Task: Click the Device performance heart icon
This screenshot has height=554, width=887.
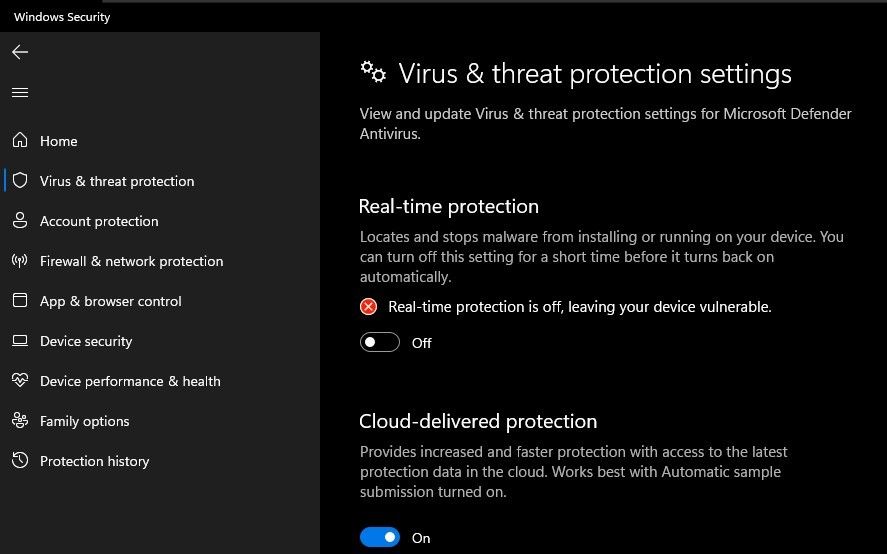Action: tap(20, 381)
